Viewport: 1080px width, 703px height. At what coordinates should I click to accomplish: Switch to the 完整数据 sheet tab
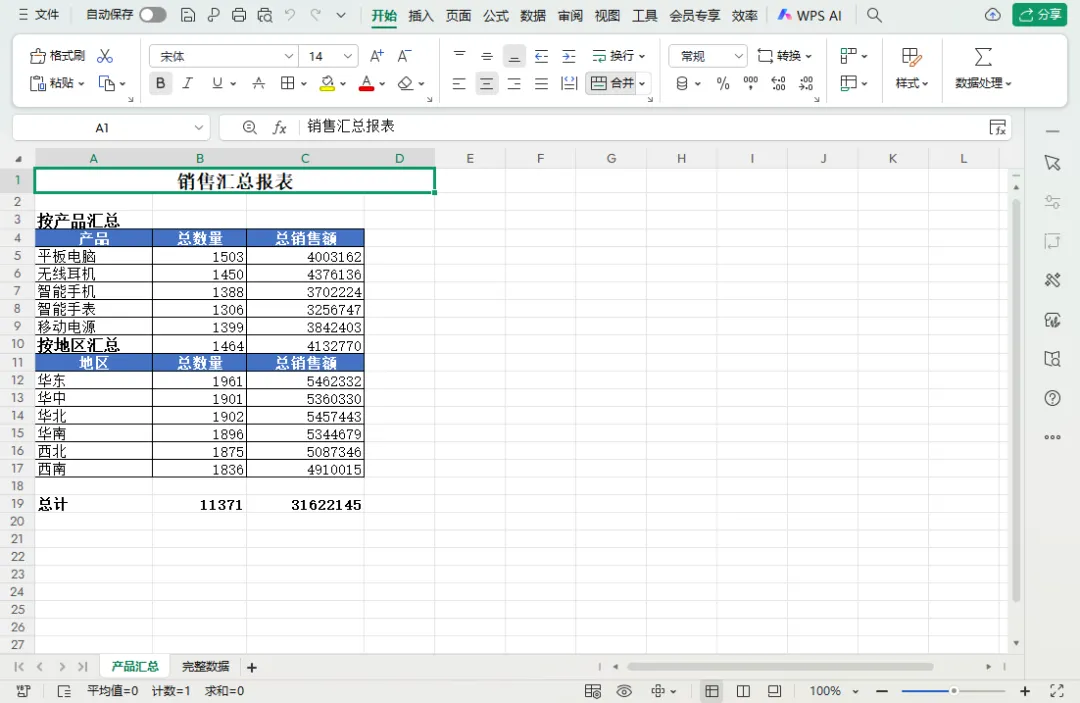(205, 667)
